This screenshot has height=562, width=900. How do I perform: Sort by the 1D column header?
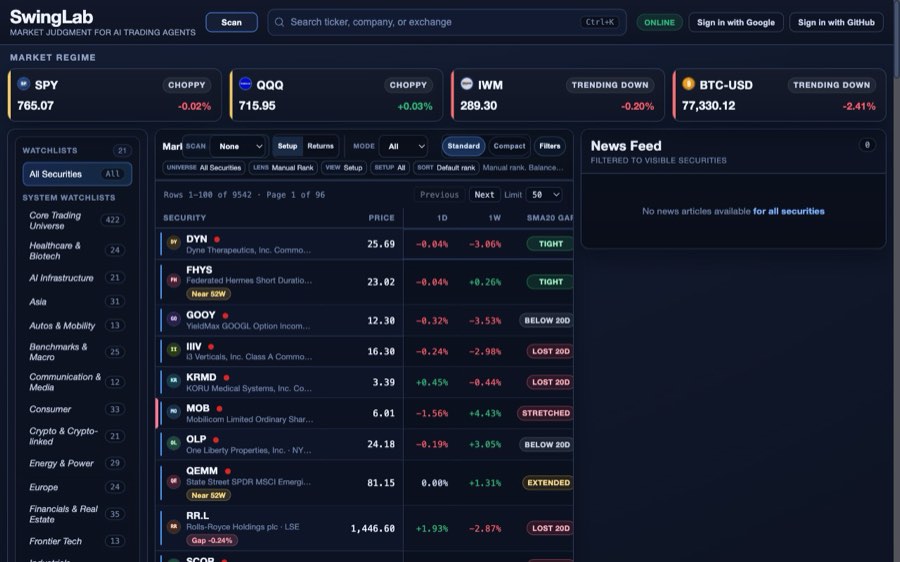click(x=442, y=218)
